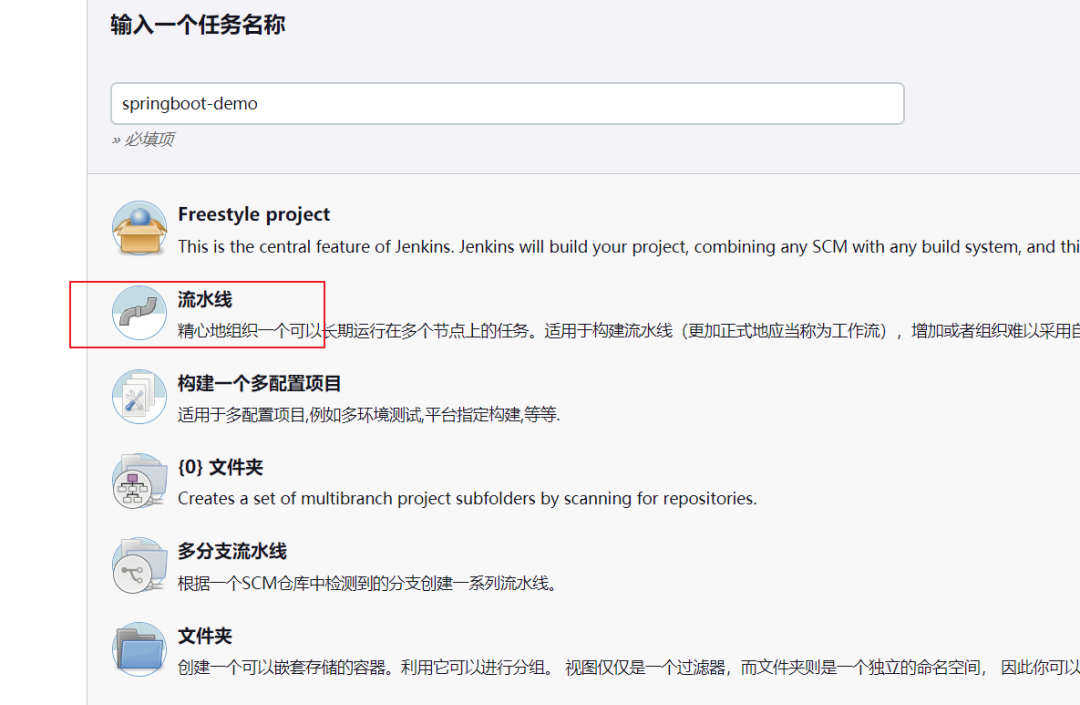Screen dimensions: 1080x705
Task: Click the 'This is the central feature of Jenkins' description
Action: click(x=628, y=246)
